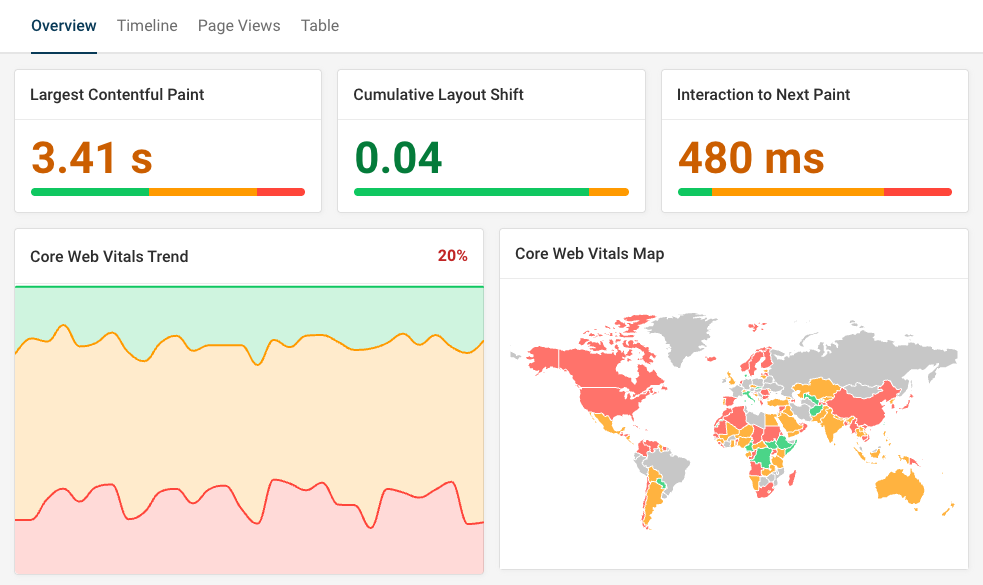Click the Cumulative Layout Shift heading
Image resolution: width=983 pixels, height=585 pixels.
coord(438,95)
